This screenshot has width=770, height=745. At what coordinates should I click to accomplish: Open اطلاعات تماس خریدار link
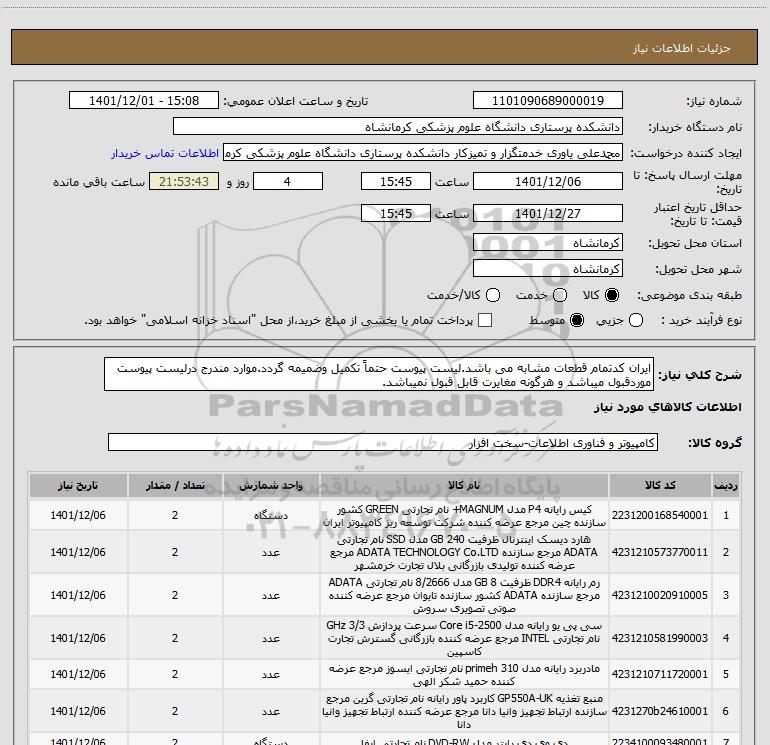tap(165, 153)
